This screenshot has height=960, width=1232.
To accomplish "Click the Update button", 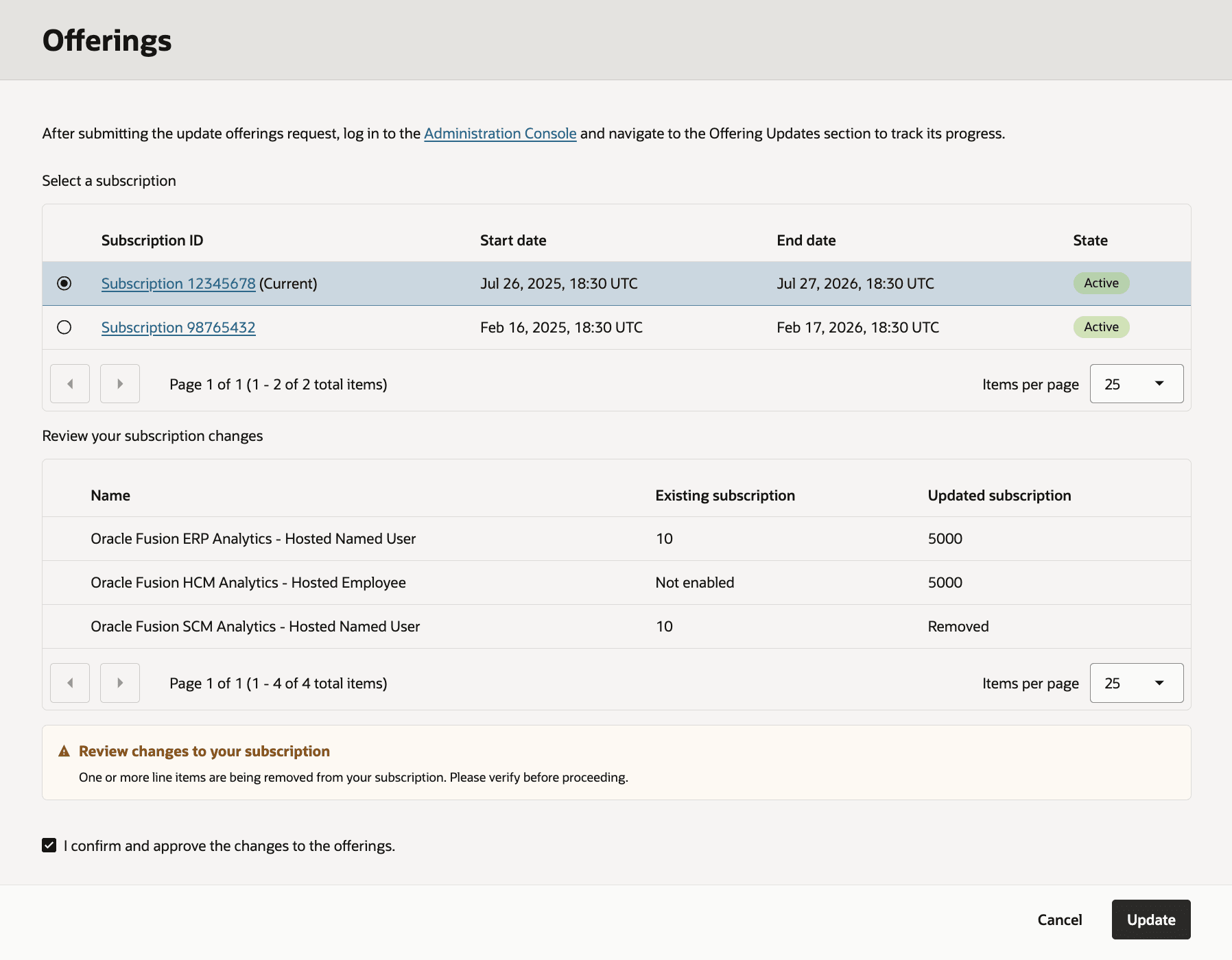I will point(1151,919).
